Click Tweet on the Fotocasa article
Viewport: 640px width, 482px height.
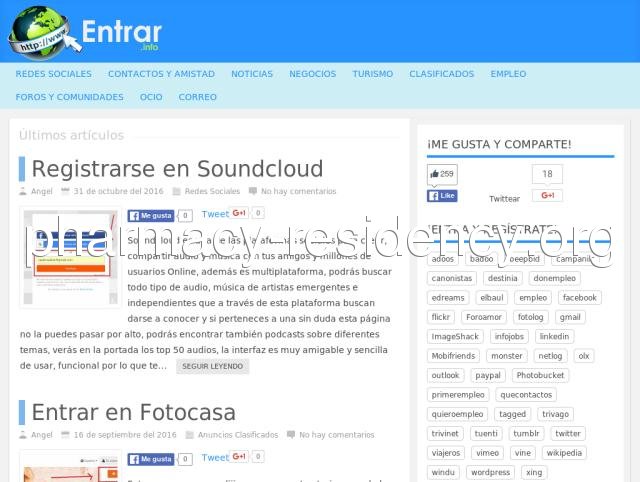[215, 458]
